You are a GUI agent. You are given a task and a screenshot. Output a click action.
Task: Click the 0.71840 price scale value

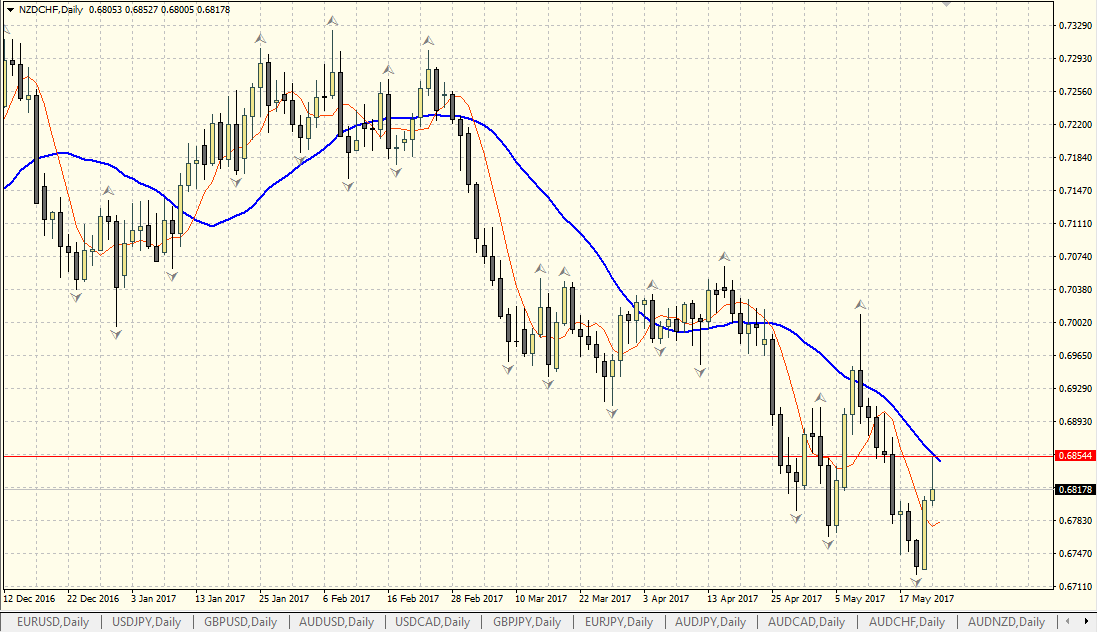click(1075, 157)
